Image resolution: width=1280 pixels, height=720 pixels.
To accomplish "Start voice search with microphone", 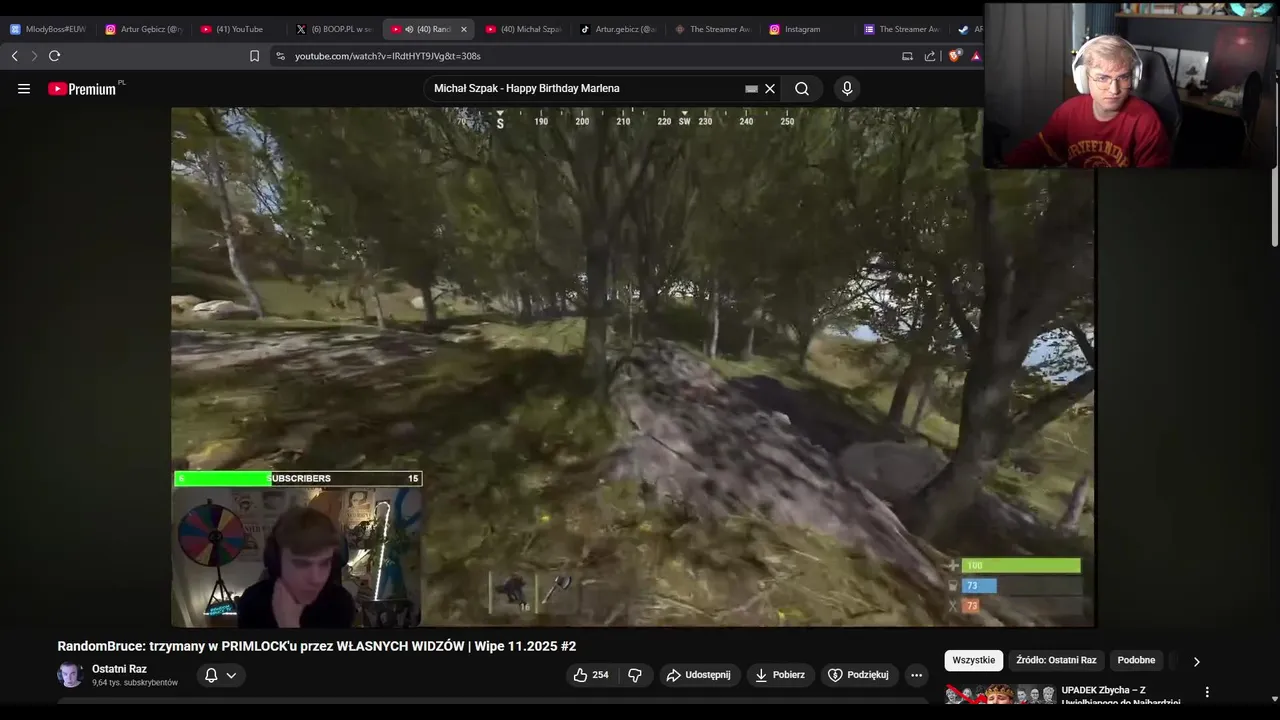I will tap(847, 88).
